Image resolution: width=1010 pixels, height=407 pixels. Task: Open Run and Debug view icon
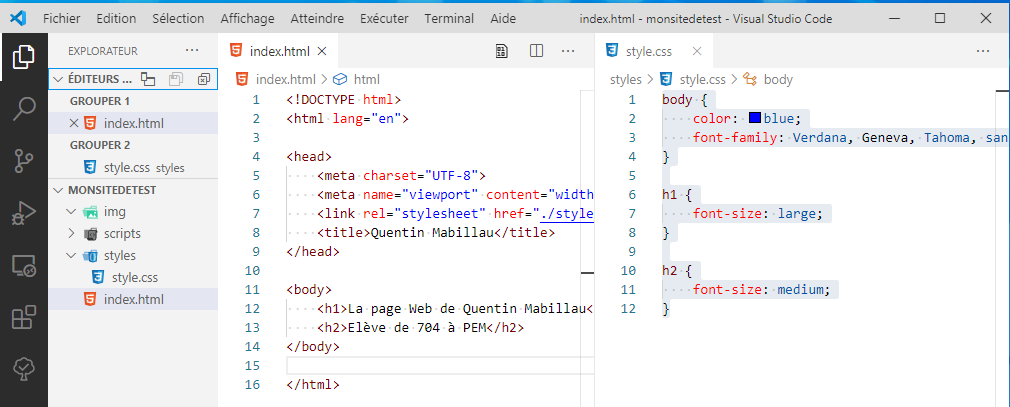24,213
